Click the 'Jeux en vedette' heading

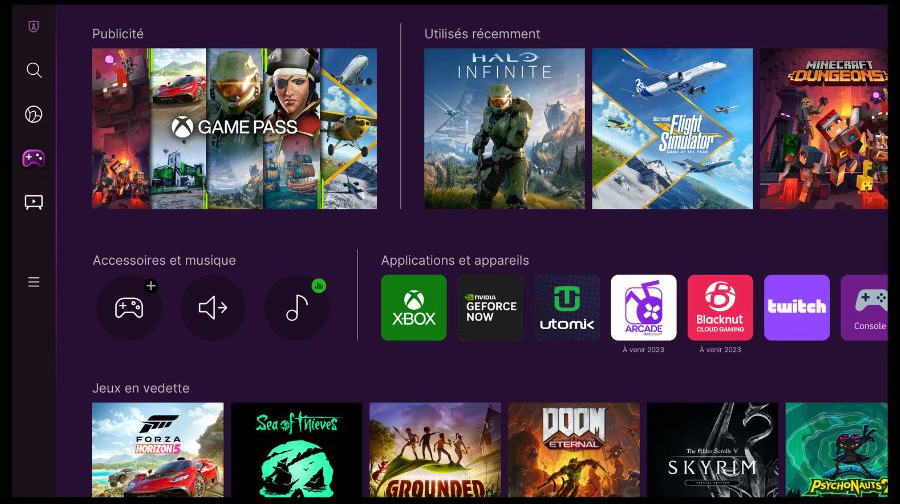(x=141, y=388)
